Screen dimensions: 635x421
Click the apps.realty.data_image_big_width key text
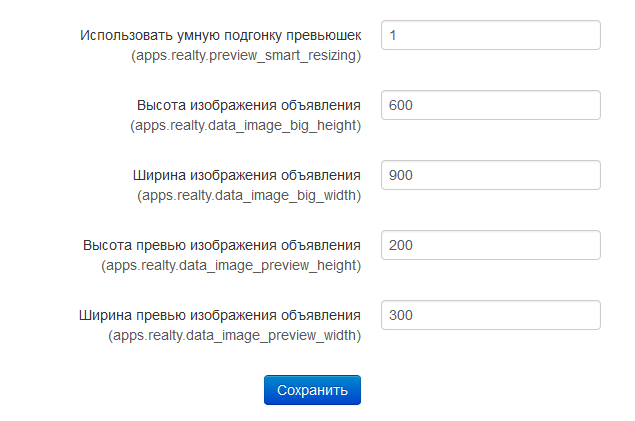point(249,196)
